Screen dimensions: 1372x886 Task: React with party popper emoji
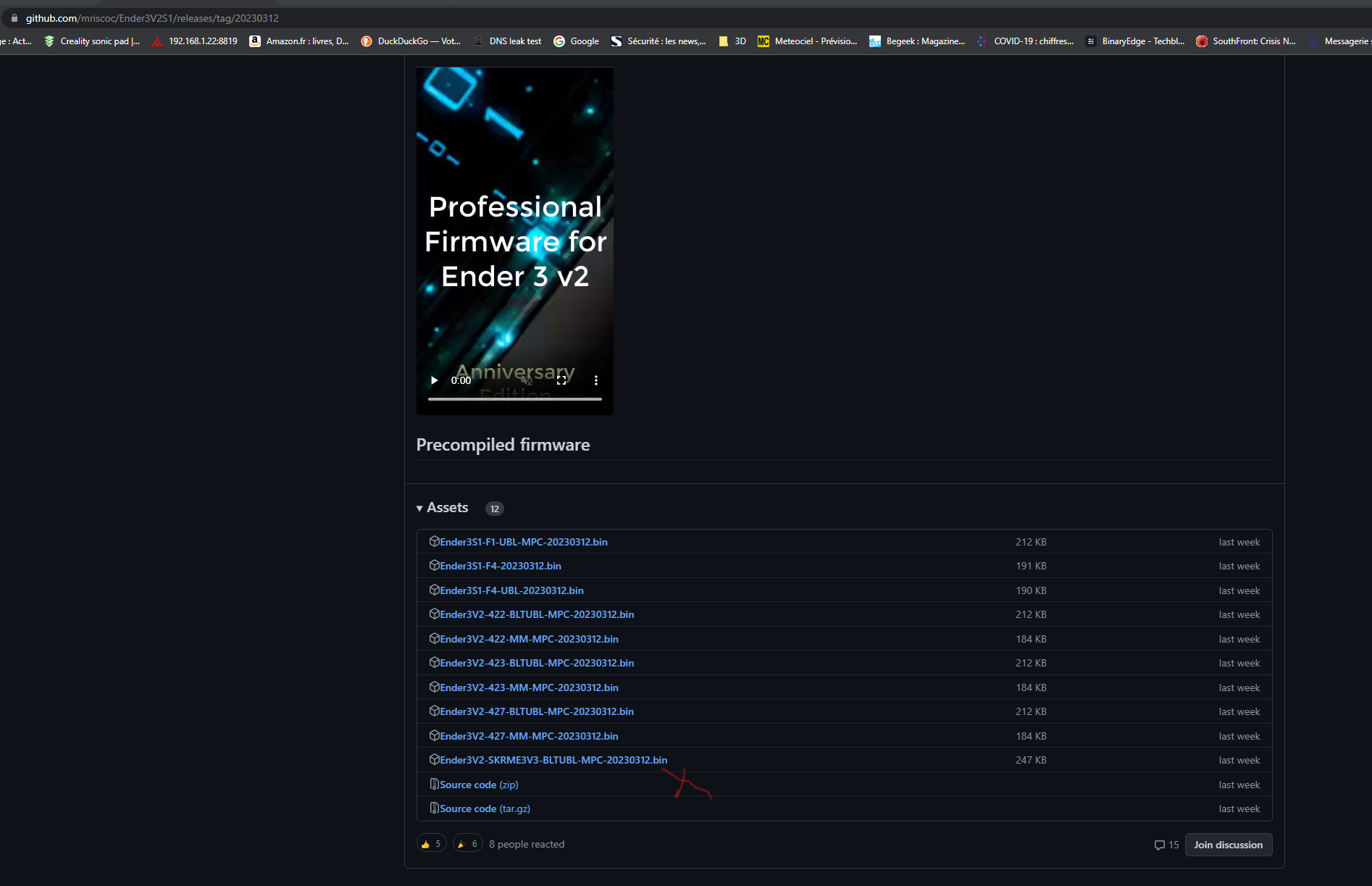pos(468,844)
